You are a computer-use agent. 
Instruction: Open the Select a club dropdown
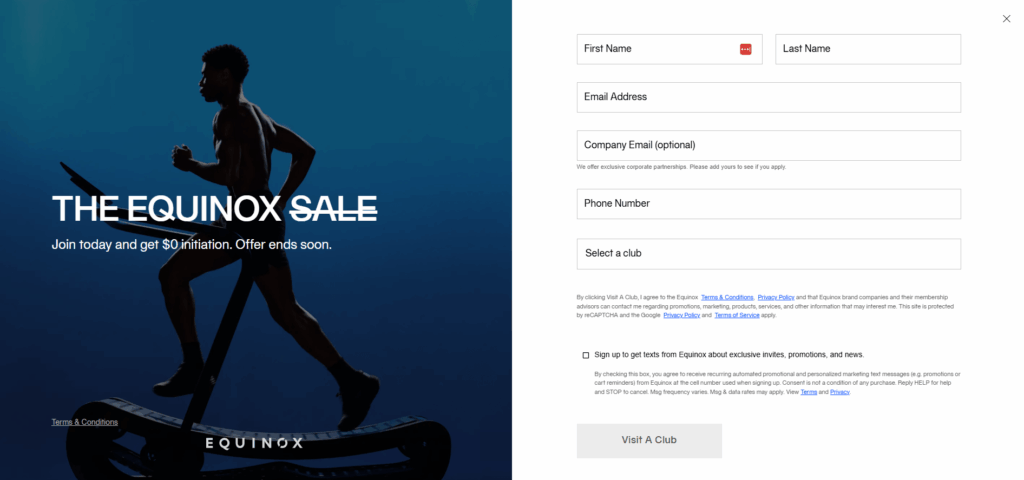(769, 253)
